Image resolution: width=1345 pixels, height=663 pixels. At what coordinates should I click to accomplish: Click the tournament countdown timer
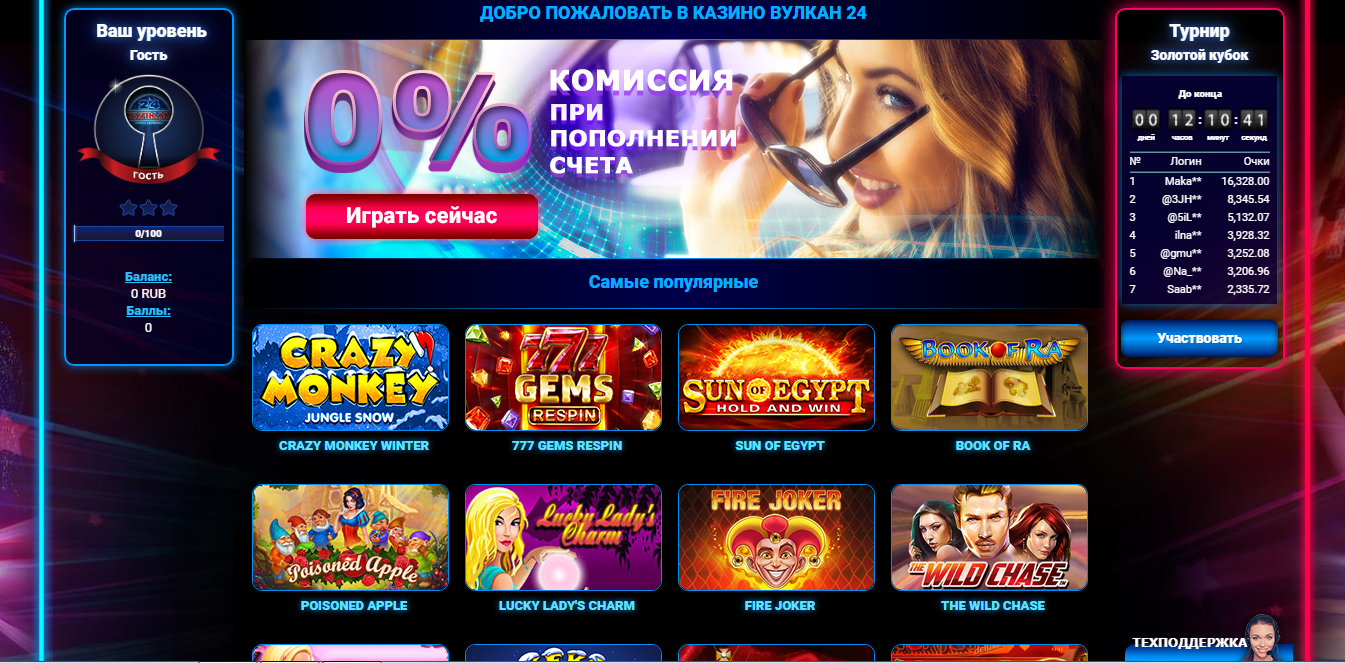pyautogui.click(x=1199, y=120)
